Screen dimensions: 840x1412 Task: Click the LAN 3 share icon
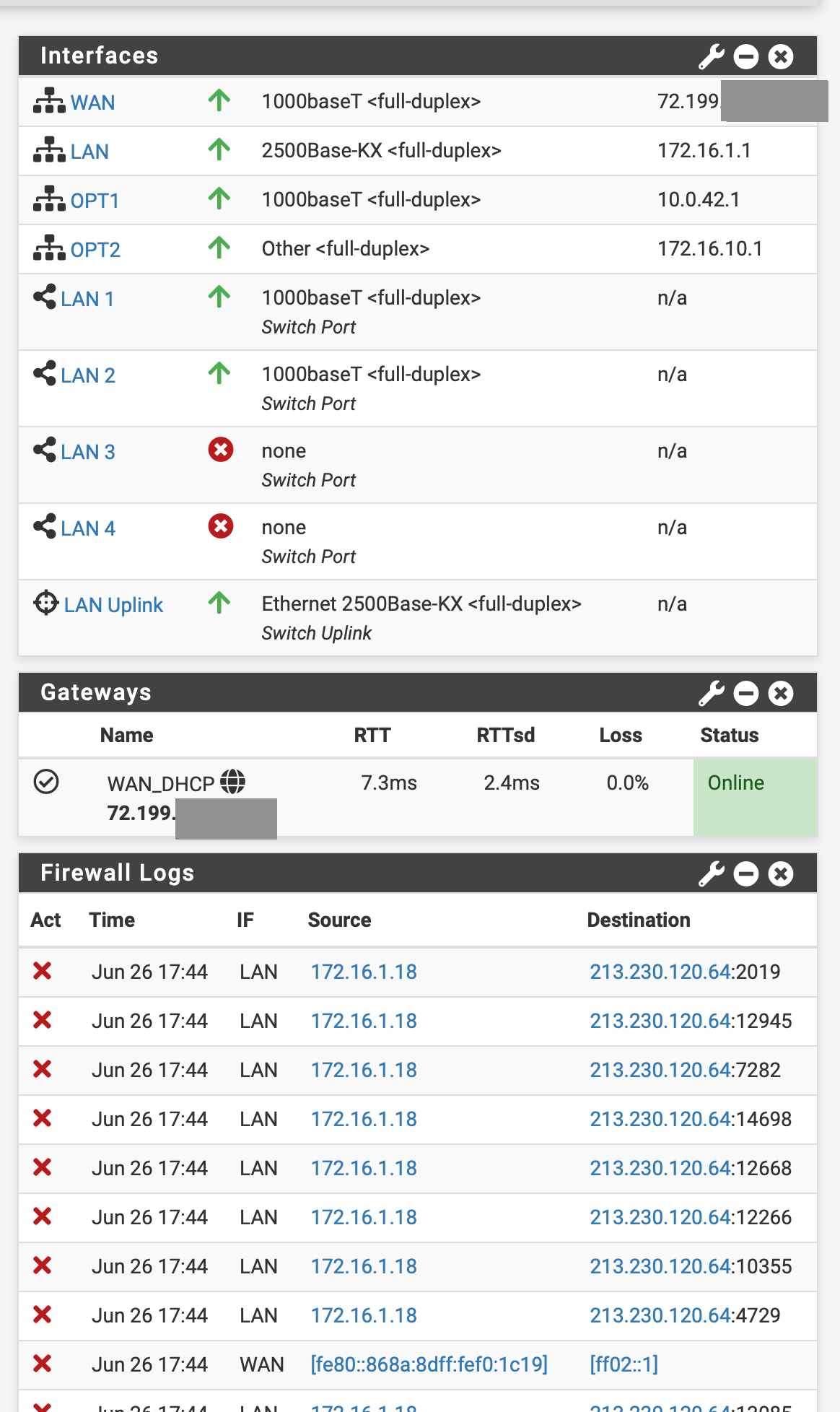(45, 450)
